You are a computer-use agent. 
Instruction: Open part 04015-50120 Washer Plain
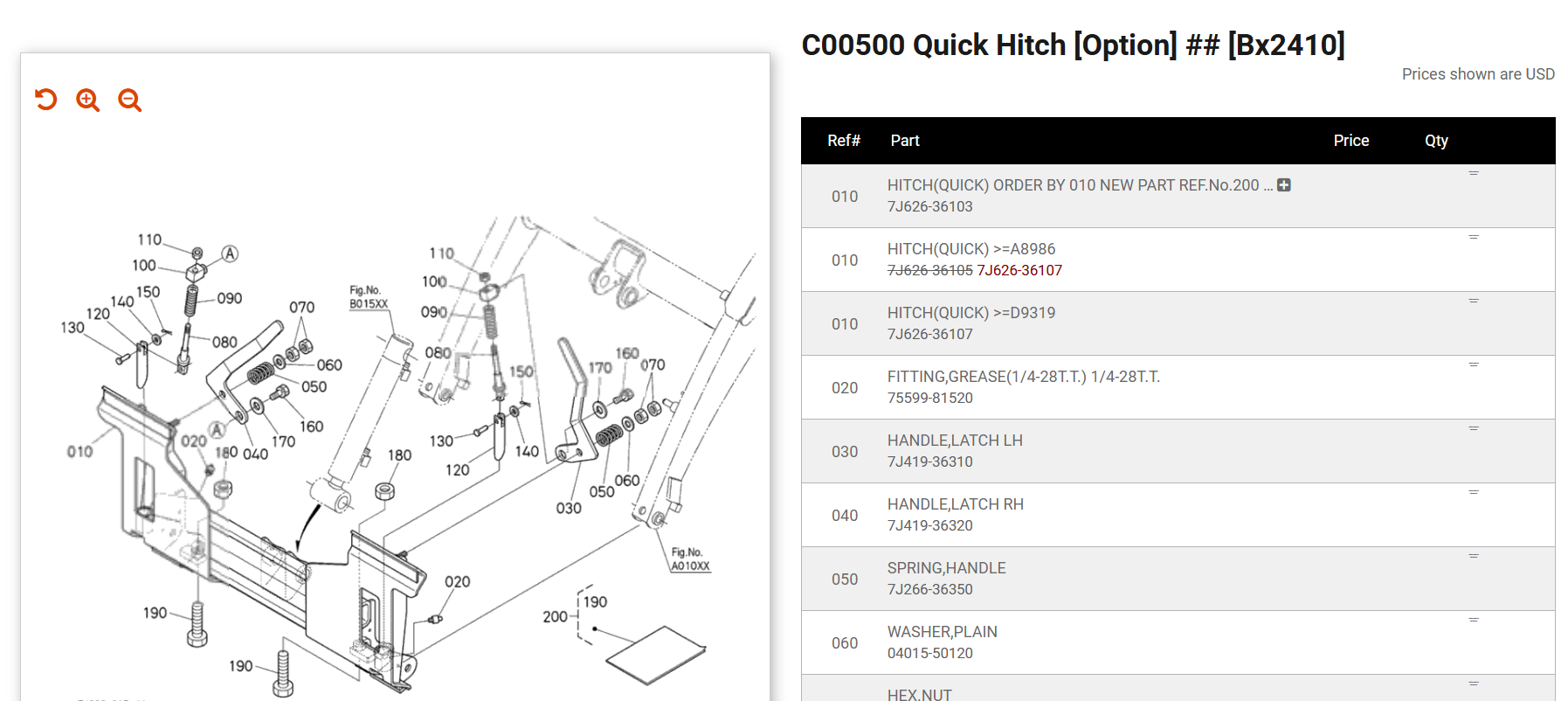(x=929, y=653)
